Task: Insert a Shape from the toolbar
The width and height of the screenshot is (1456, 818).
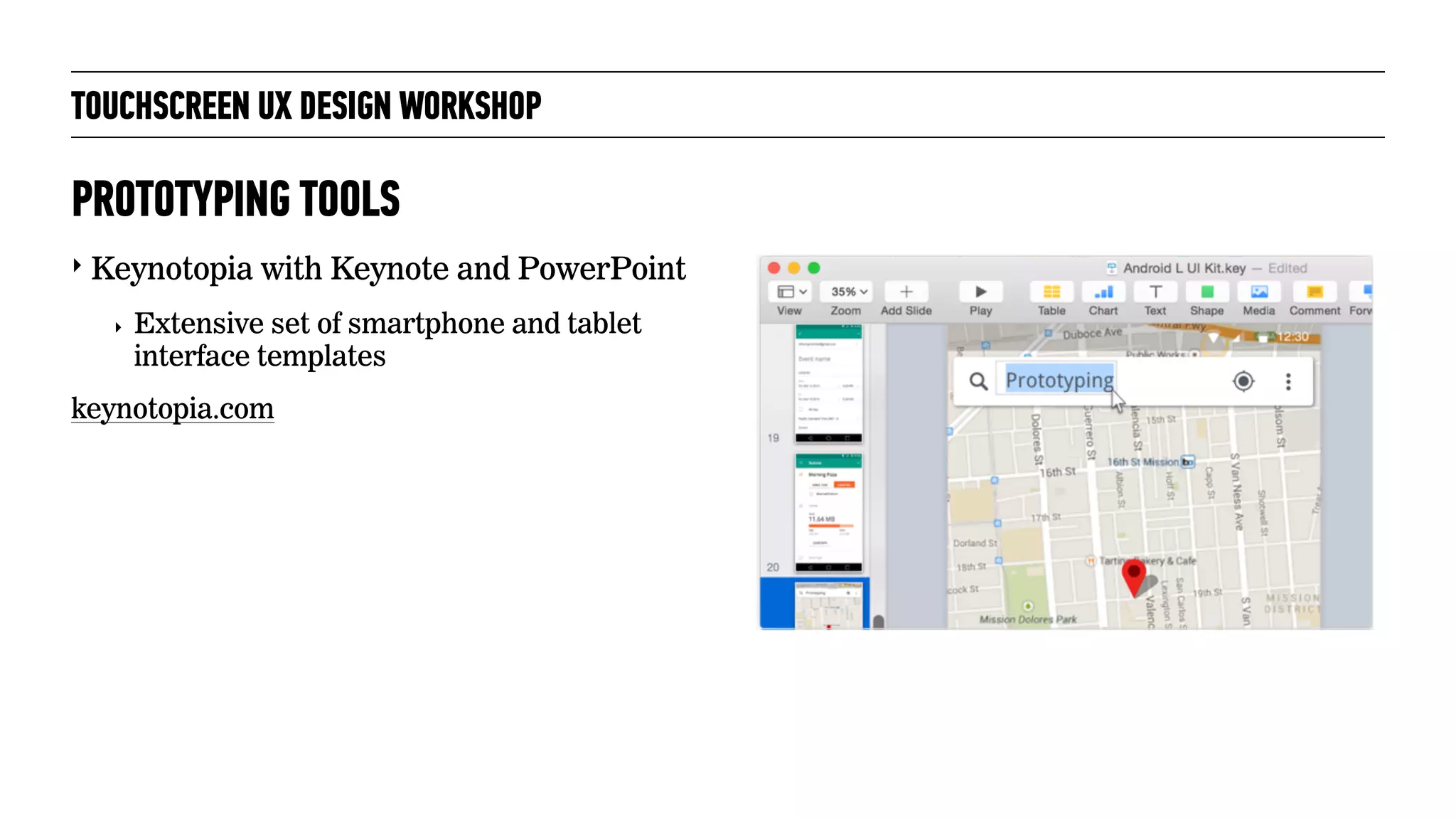Action: pyautogui.click(x=1207, y=292)
